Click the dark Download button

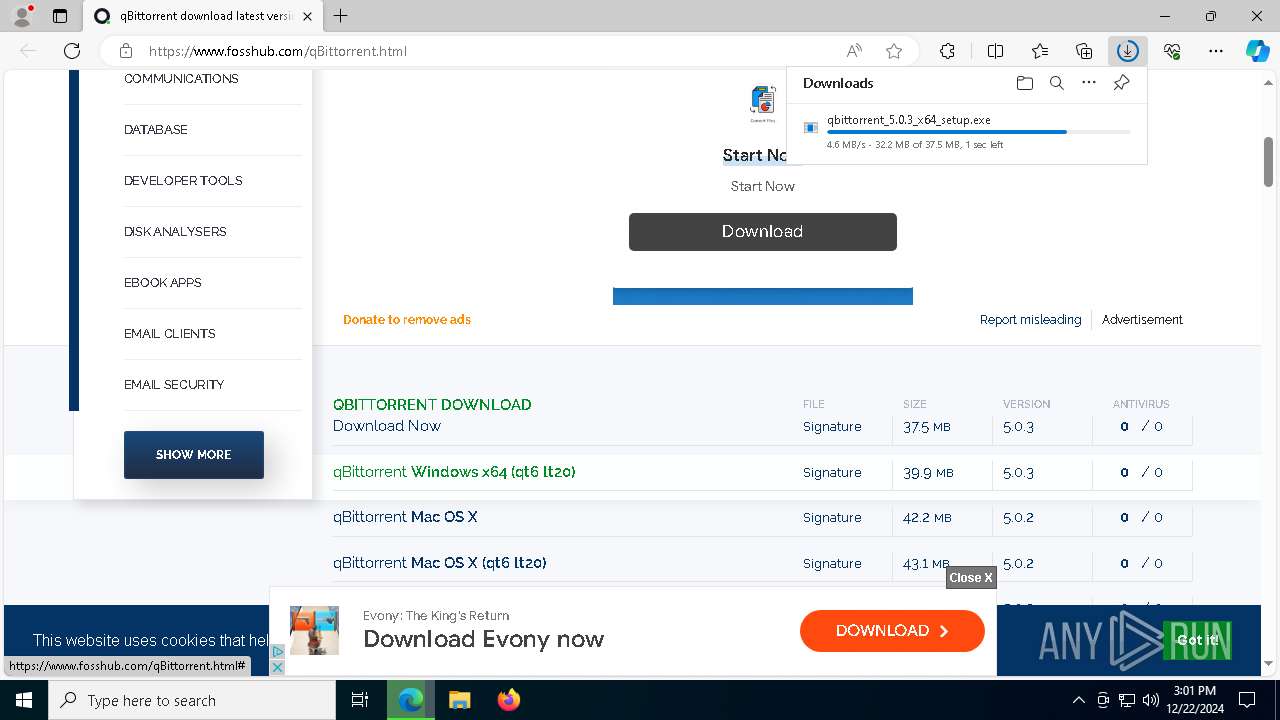click(763, 232)
